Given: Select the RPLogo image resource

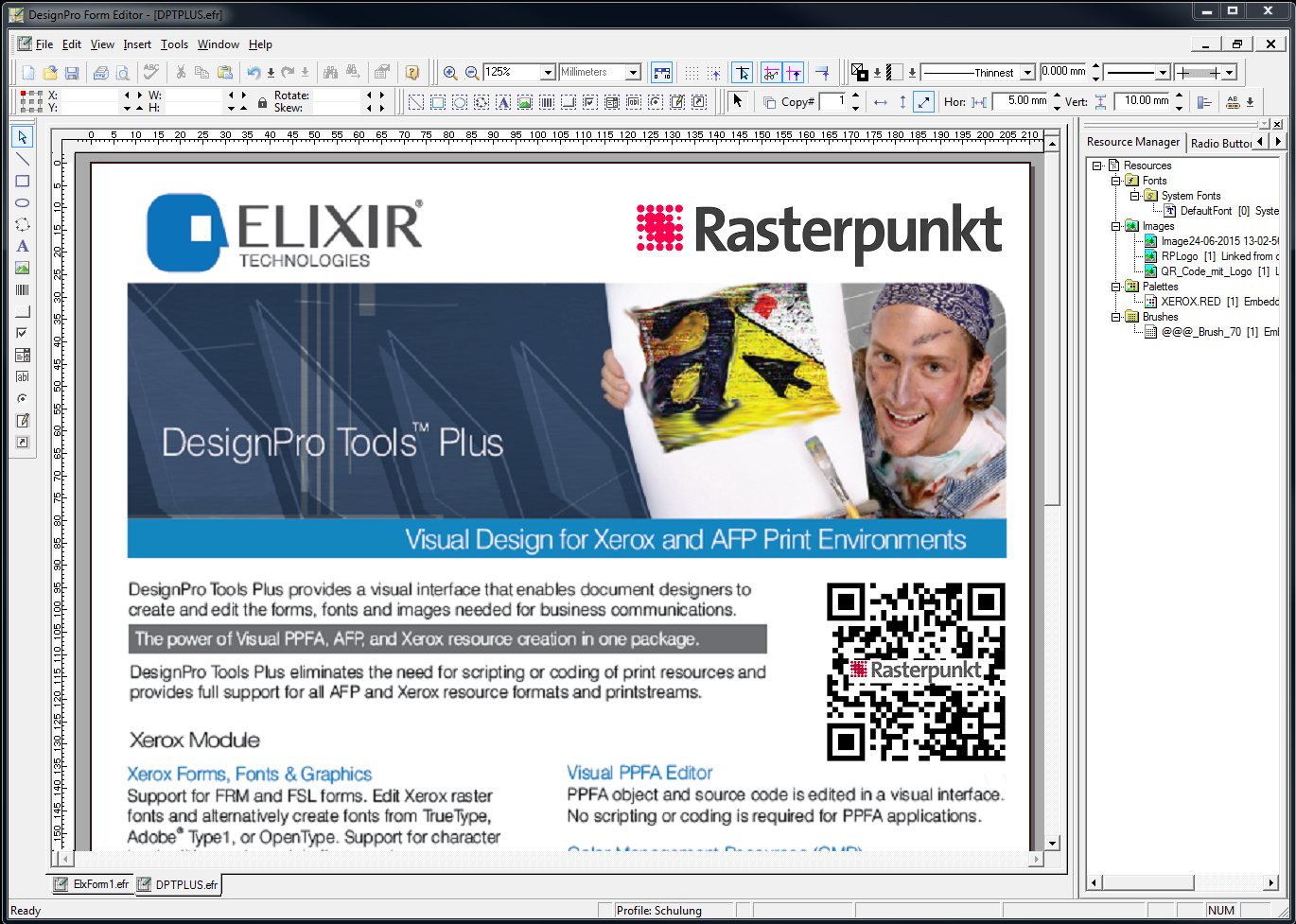Looking at the screenshot, I should click(1211, 256).
